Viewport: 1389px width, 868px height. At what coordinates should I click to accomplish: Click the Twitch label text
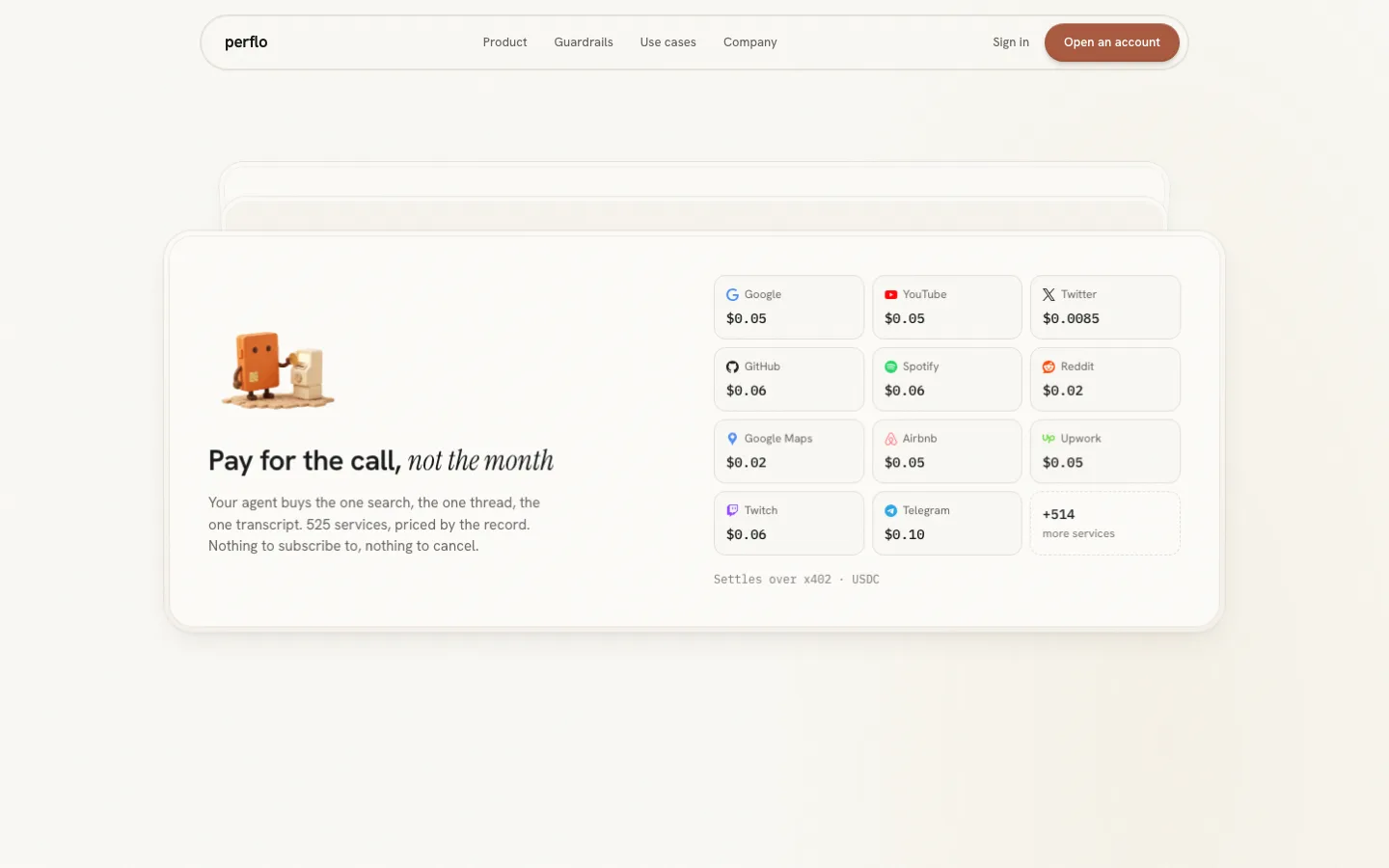pos(761,510)
